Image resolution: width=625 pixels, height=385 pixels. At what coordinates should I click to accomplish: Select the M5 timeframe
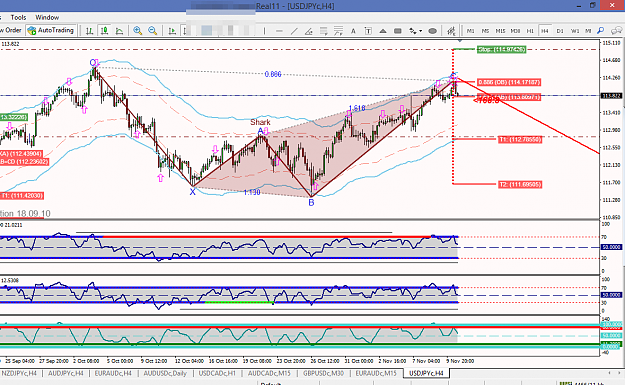[485, 31]
